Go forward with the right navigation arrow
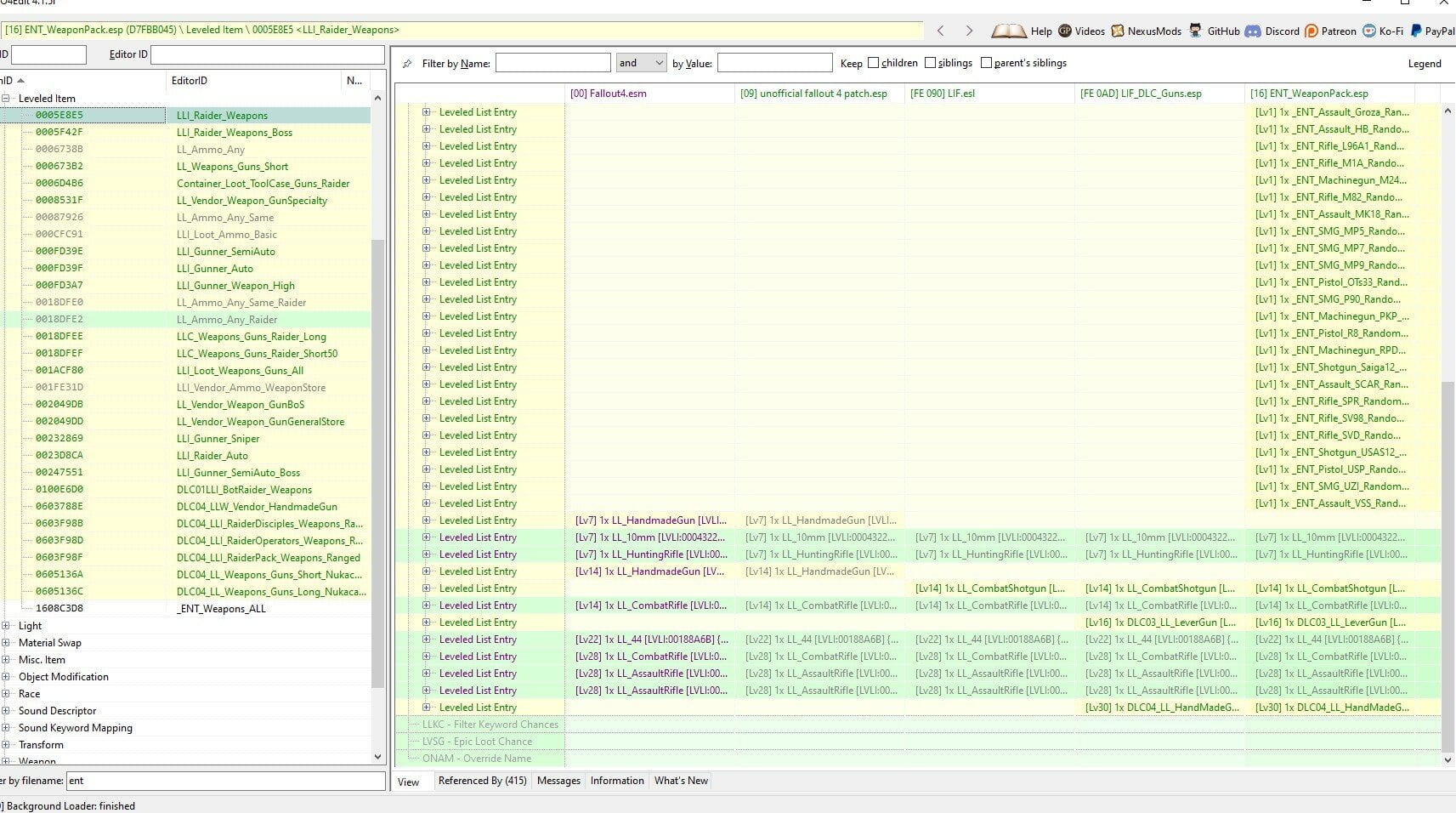Image resolution: width=1456 pixels, height=813 pixels. 969,31
